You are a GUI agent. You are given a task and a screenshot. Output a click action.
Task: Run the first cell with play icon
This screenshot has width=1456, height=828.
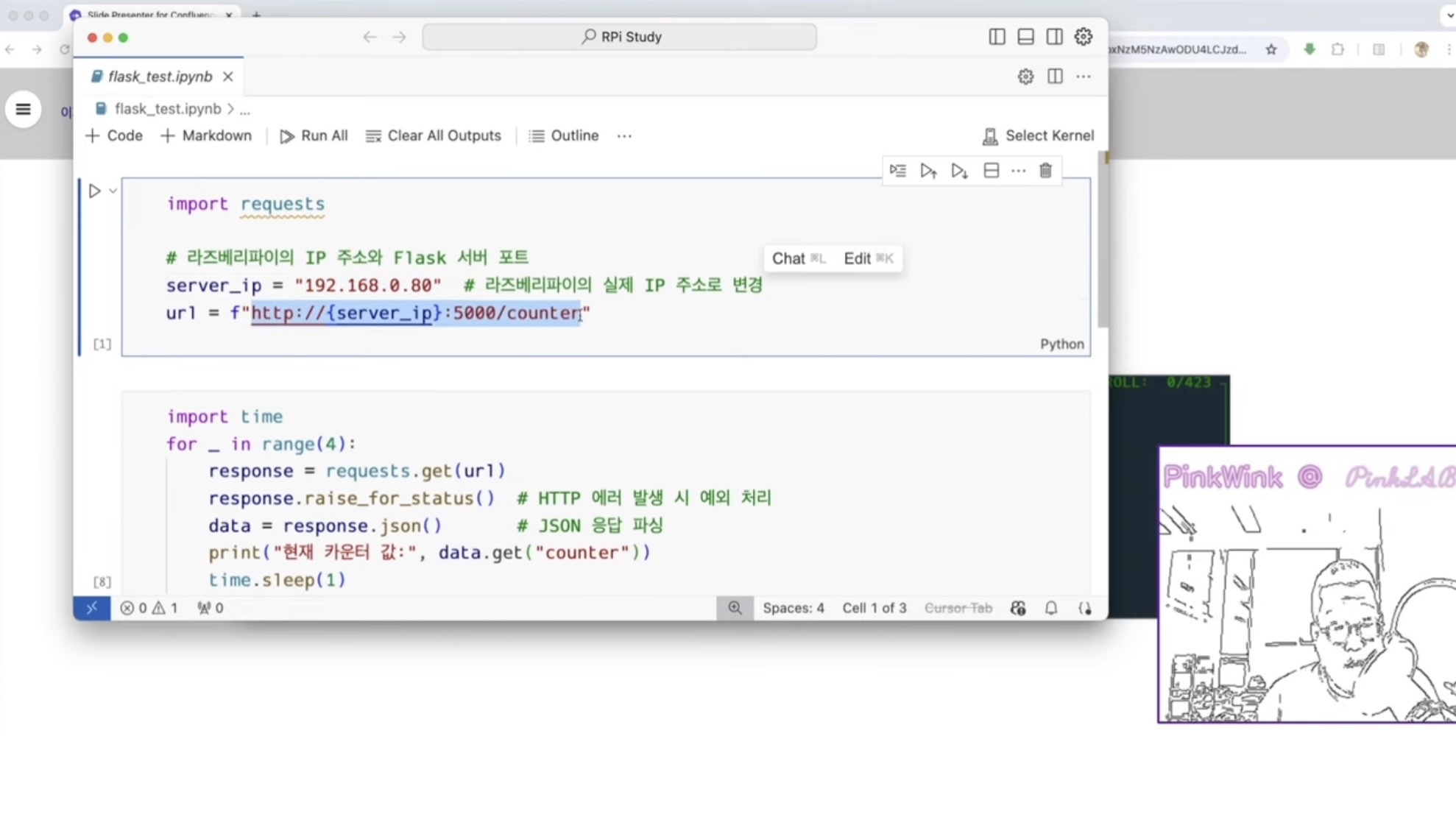(x=94, y=191)
